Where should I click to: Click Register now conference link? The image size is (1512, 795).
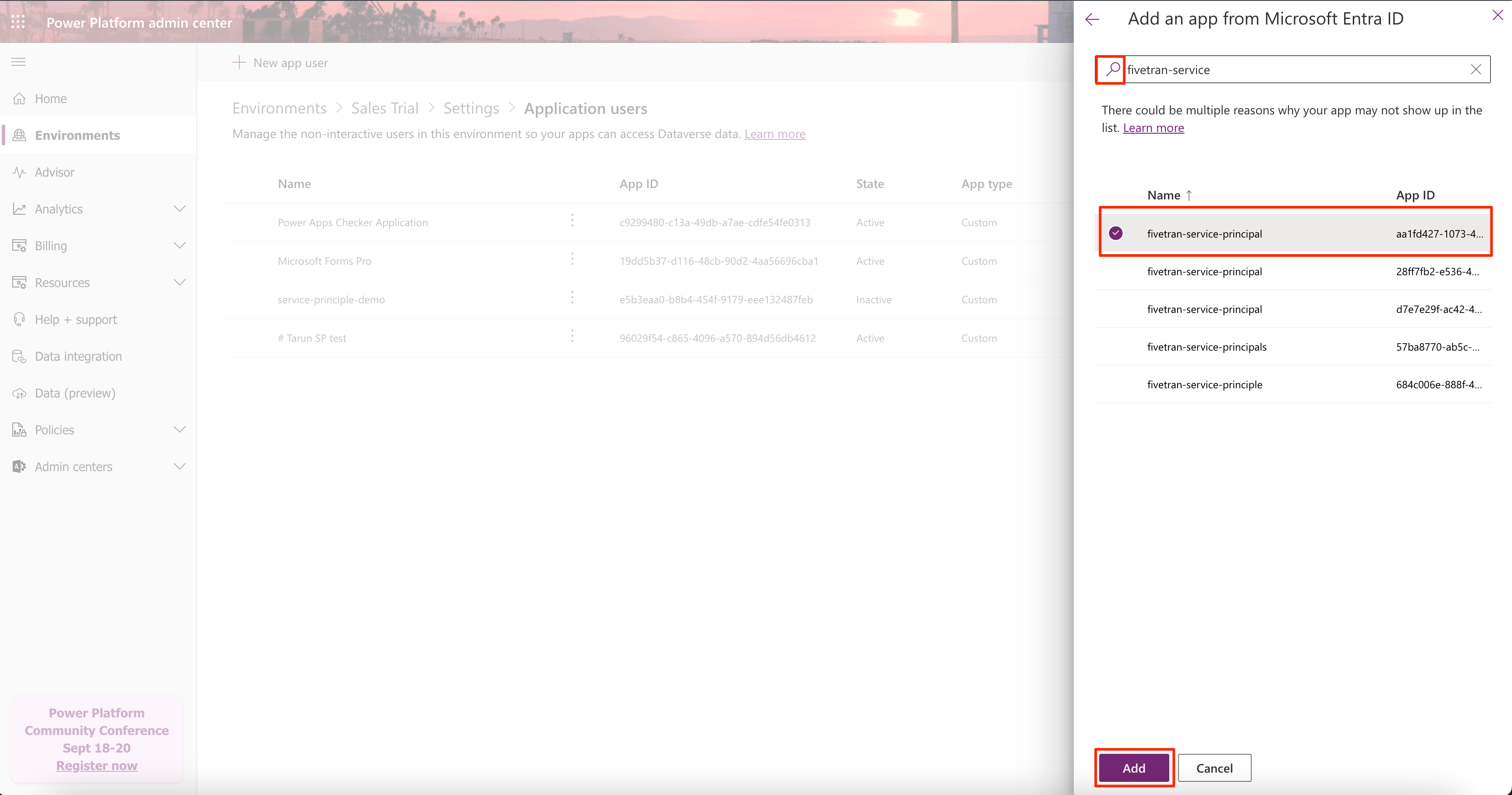click(97, 766)
